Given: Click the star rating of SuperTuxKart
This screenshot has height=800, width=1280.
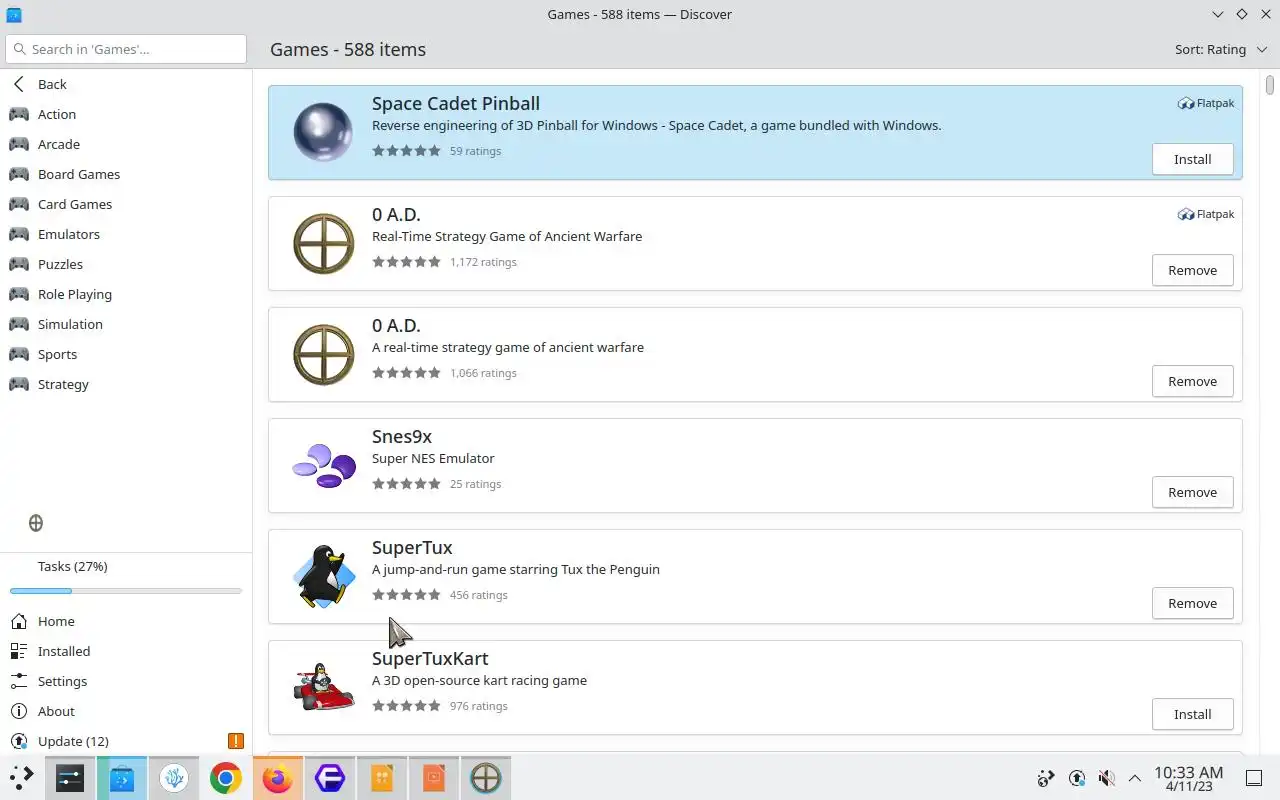Looking at the screenshot, I should (406, 706).
